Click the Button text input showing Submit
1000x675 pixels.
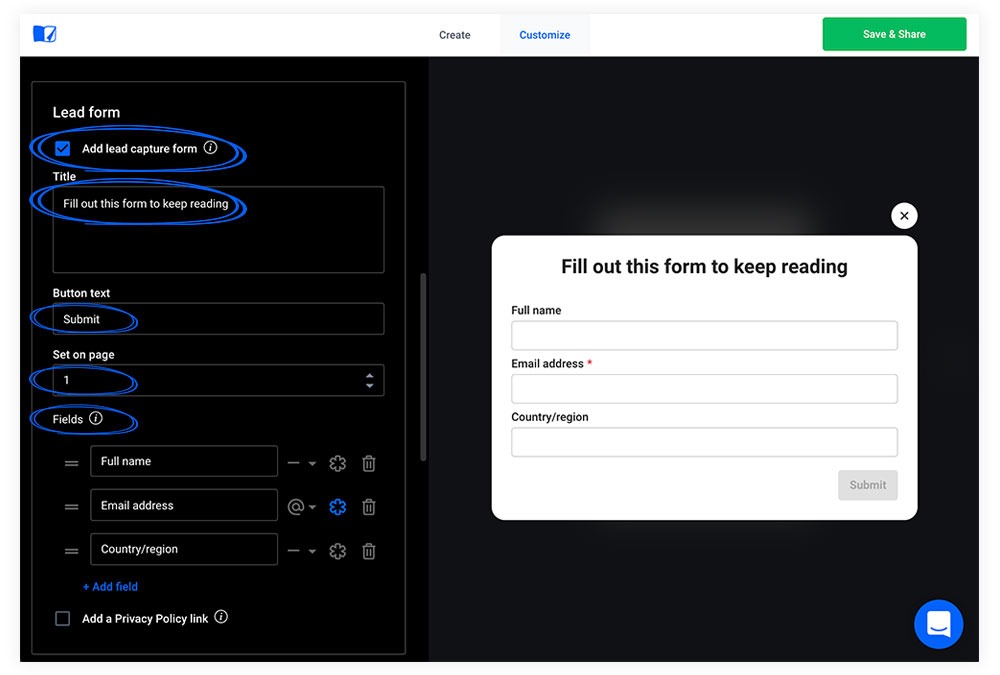(218, 319)
